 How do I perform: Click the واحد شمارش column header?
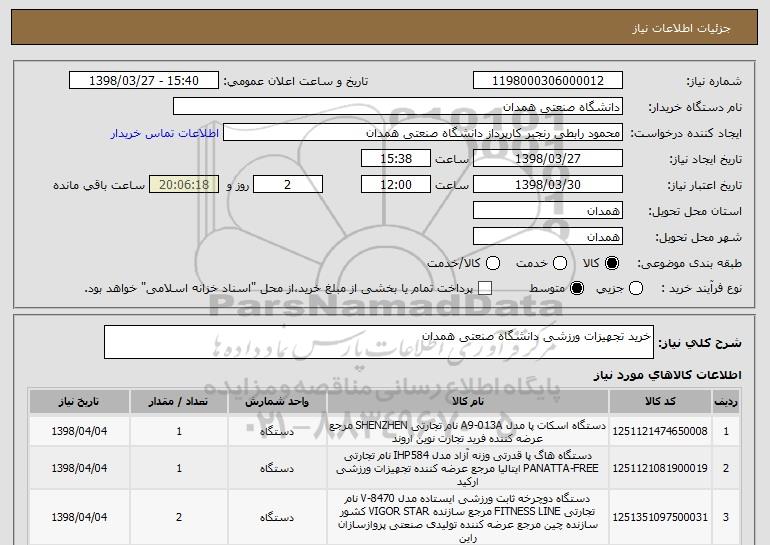tap(277, 402)
